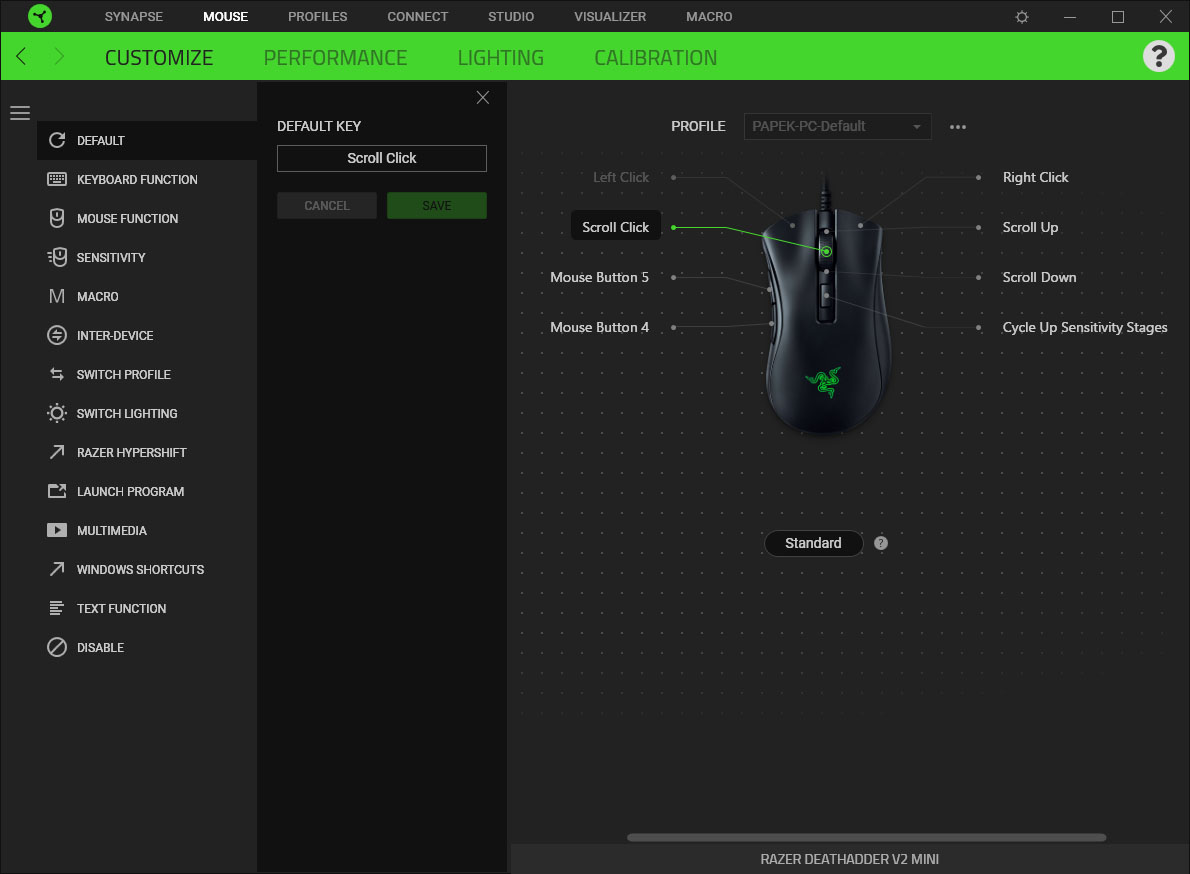Open the top Macro tab

(709, 17)
